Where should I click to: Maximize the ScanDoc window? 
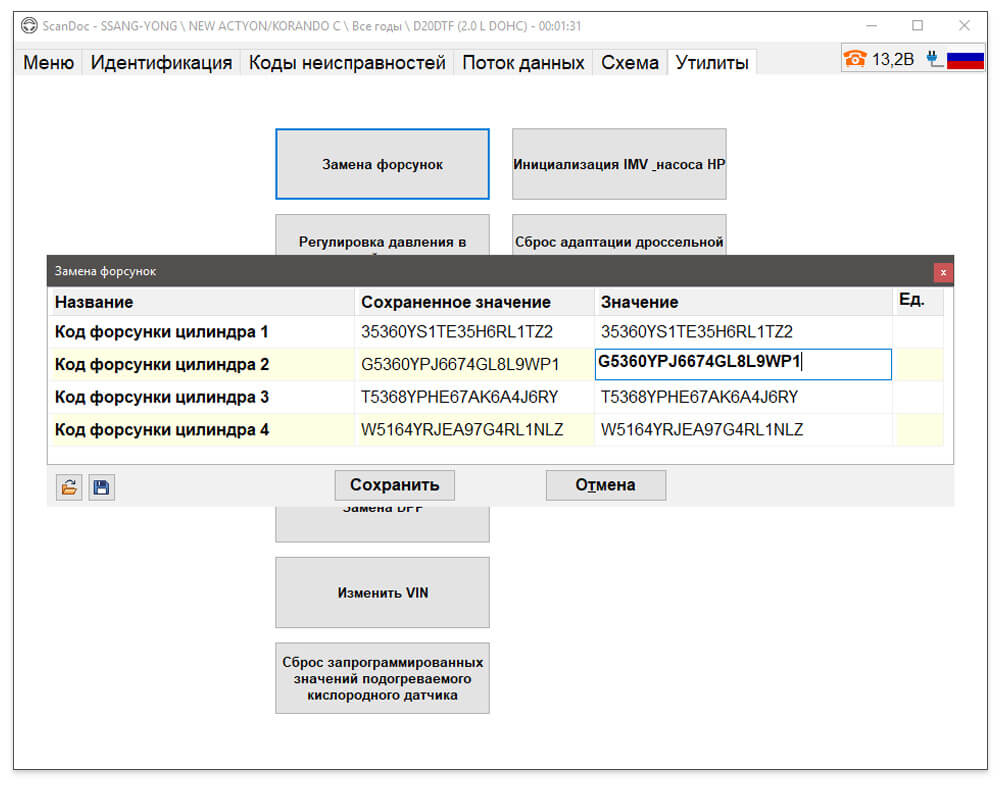[x=917, y=26]
